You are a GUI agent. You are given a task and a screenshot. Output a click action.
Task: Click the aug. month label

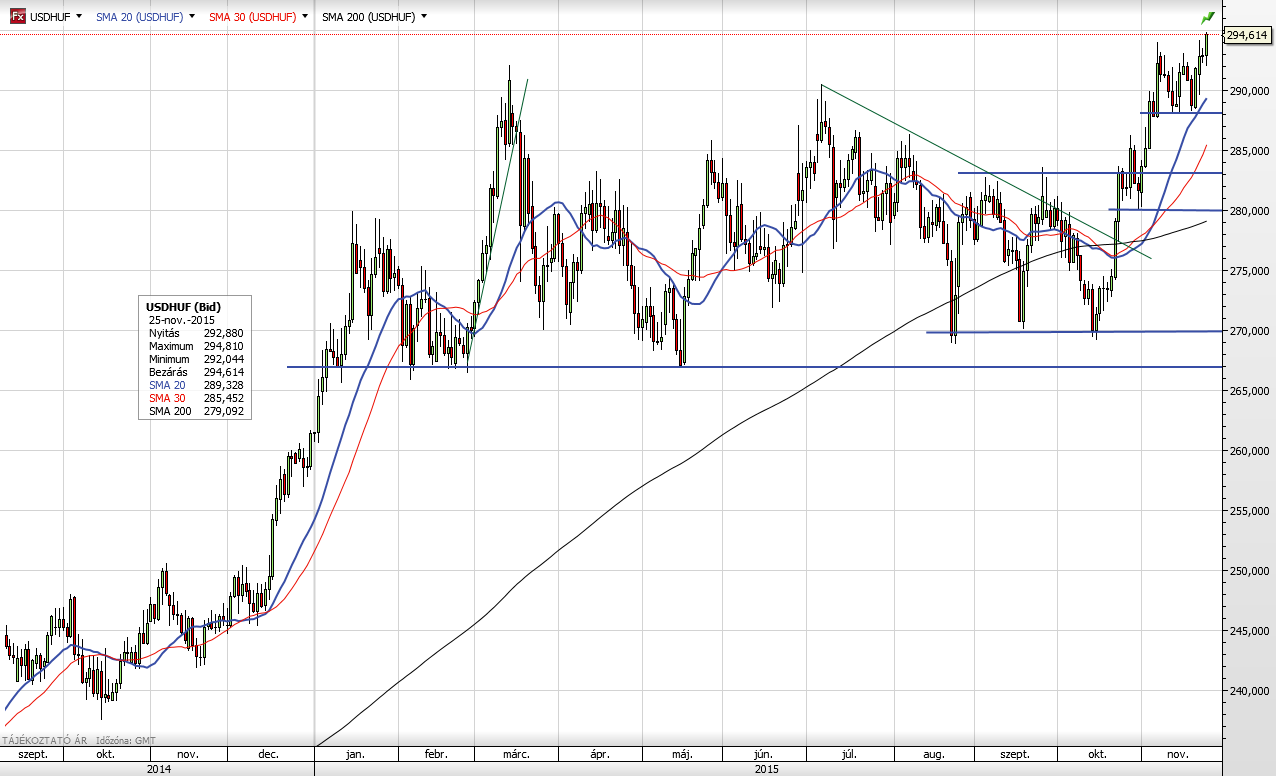click(x=935, y=755)
